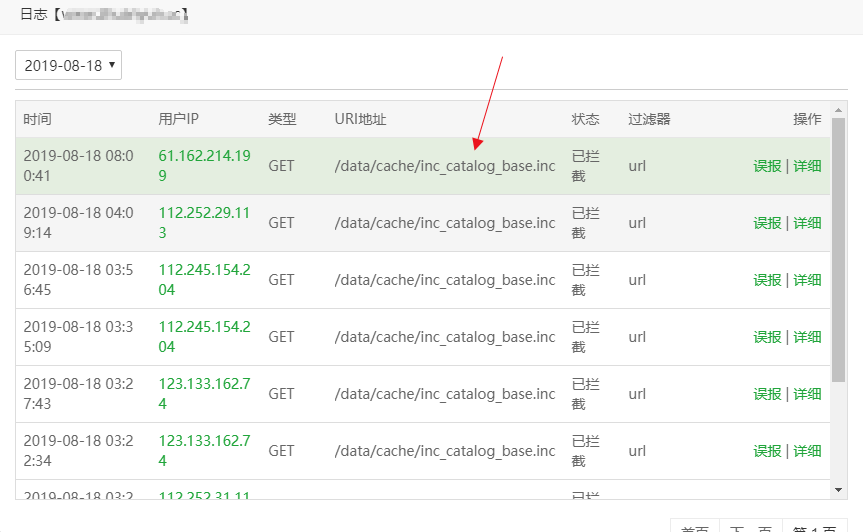Click 详细 in the 03:56:45 row

point(807,280)
